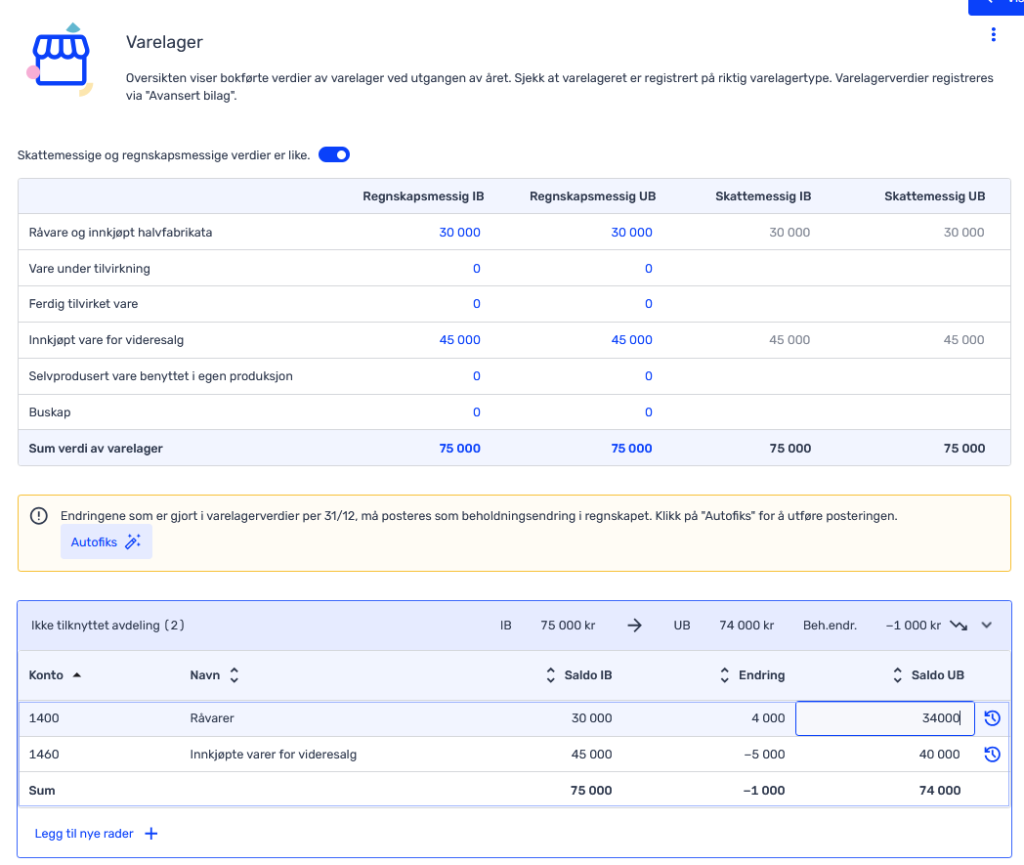Open the three-dot more options menu
1024x865 pixels.
[x=993, y=35]
